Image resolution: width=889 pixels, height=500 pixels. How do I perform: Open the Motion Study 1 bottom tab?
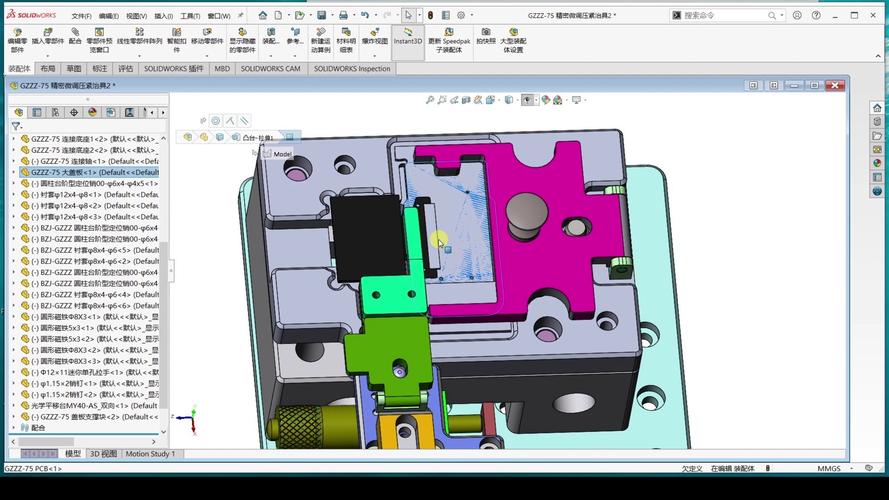coord(150,454)
